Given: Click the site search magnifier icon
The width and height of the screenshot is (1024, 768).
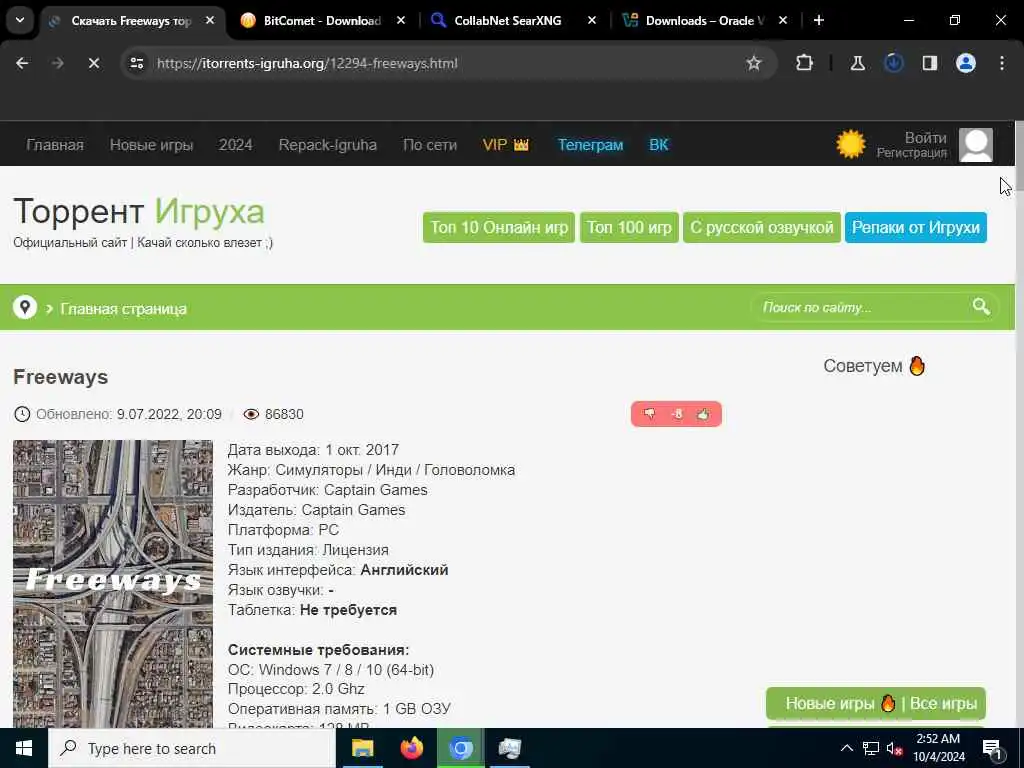Looking at the screenshot, I should coord(981,306).
